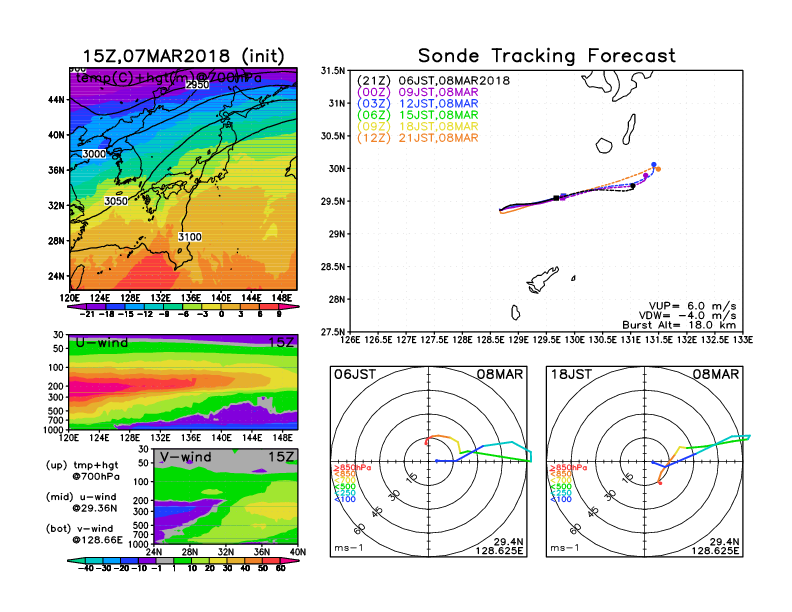
Task: Click the 15Z,07MAR2018 (init) heading
Action: point(184,56)
